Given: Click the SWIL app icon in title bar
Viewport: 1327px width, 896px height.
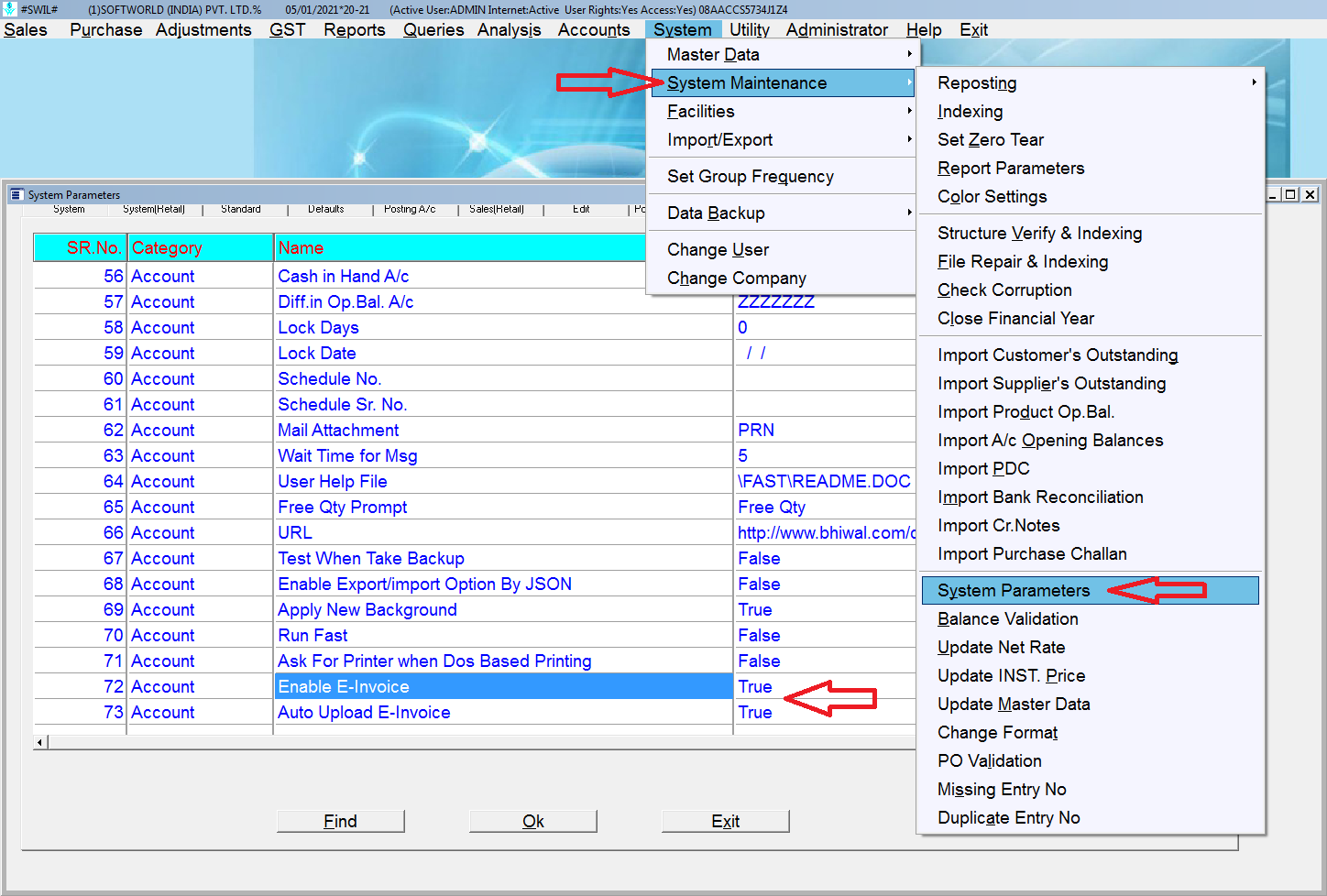Looking at the screenshot, I should pos(9,9).
